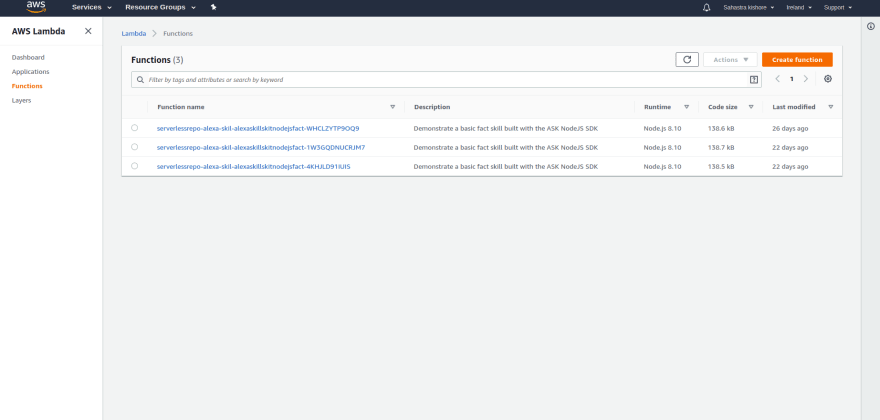The width and height of the screenshot is (880, 420).
Task: Open function ending 1W3GQDNUCRJM7
Action: coord(261,148)
